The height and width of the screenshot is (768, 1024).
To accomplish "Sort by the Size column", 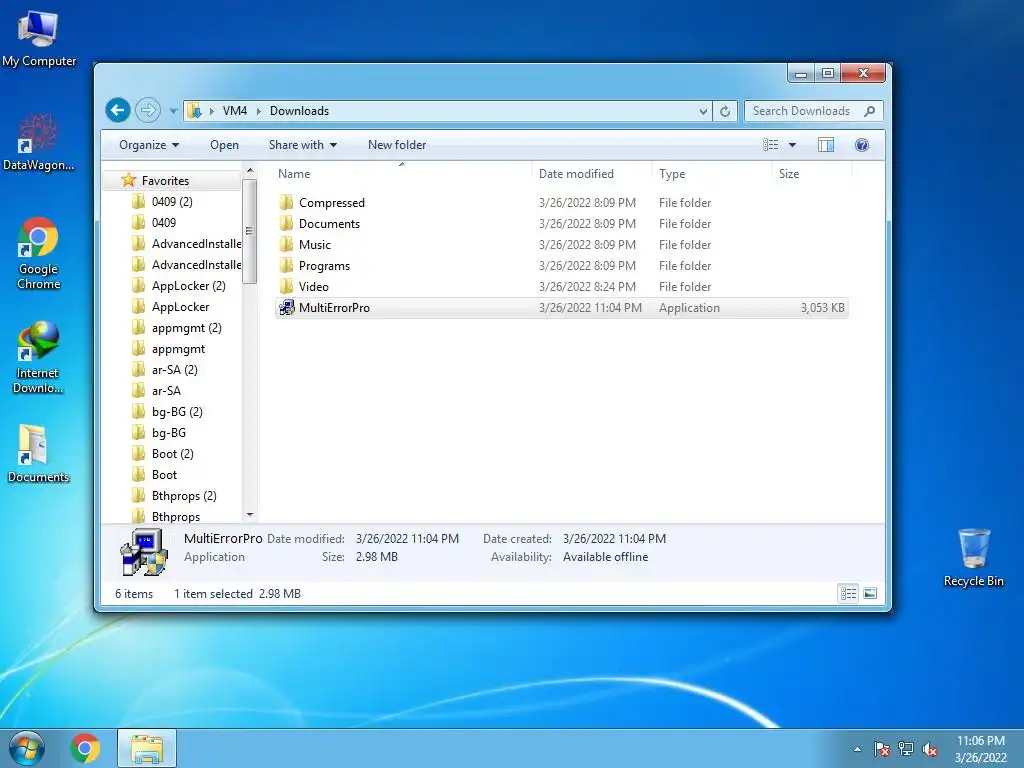I will [812, 174].
